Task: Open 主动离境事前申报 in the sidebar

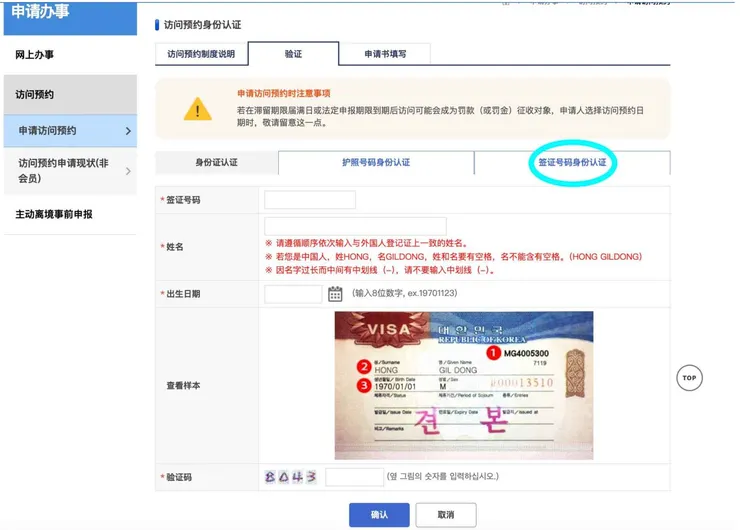Action: (70, 214)
